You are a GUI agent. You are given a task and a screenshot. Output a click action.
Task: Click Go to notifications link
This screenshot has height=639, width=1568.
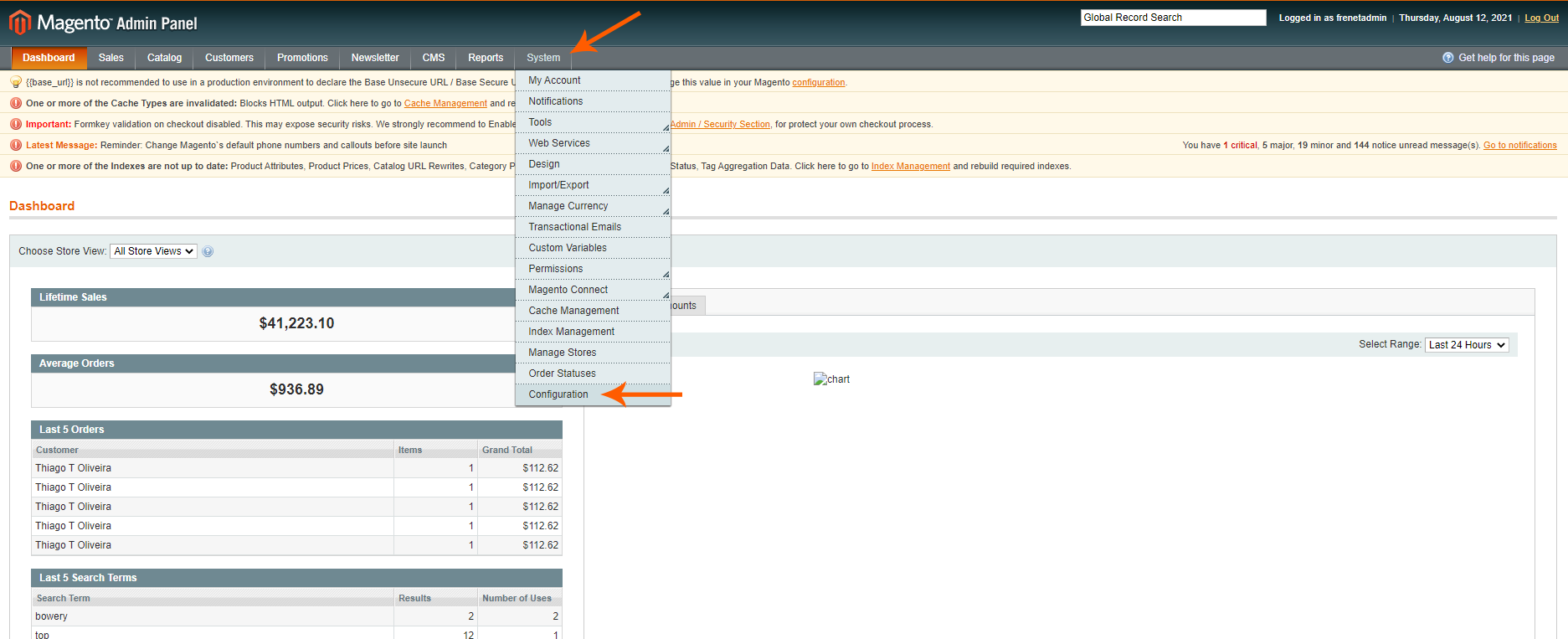pyautogui.click(x=1520, y=145)
